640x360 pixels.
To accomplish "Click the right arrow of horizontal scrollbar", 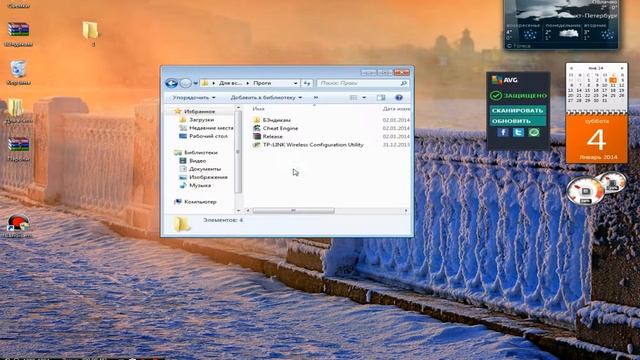I will click(x=406, y=211).
